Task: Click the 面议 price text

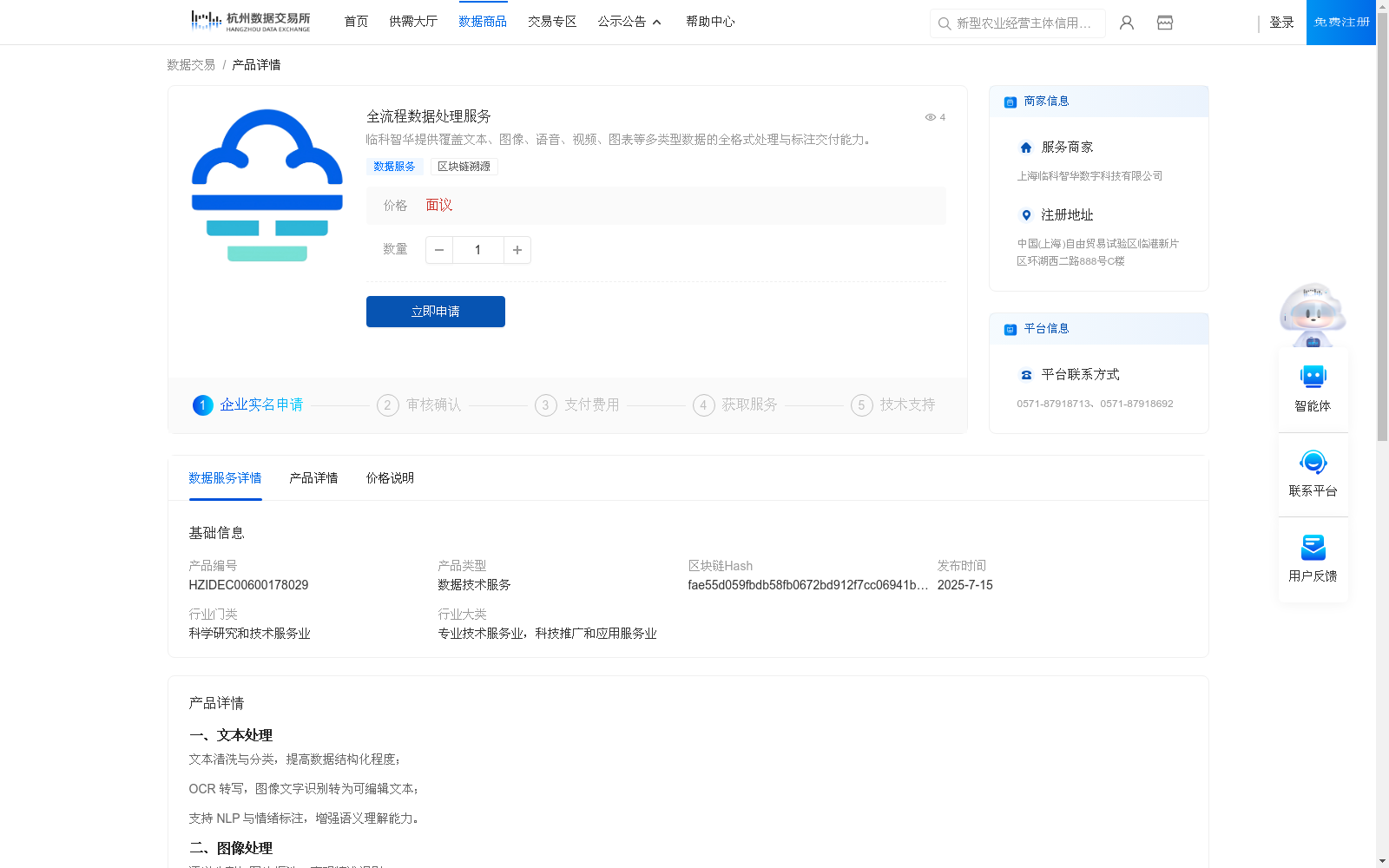Action: click(x=439, y=206)
